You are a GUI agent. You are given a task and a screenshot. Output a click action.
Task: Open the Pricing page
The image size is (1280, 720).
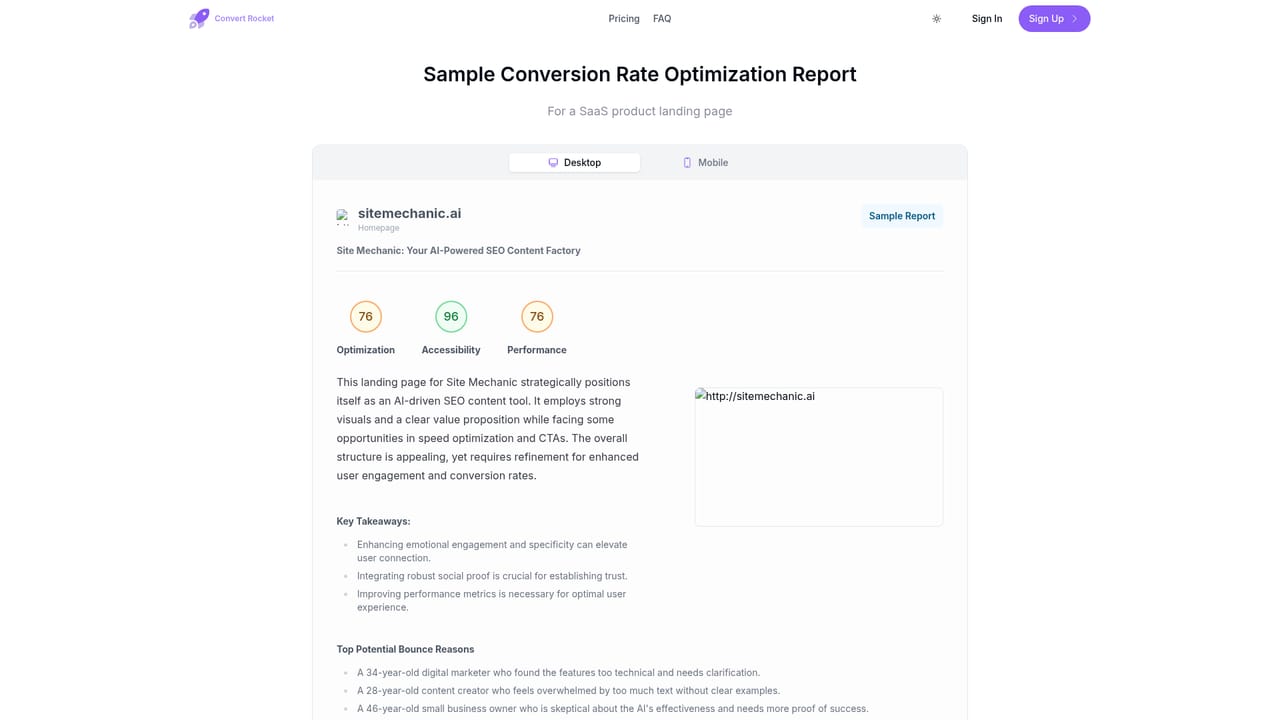pos(624,19)
